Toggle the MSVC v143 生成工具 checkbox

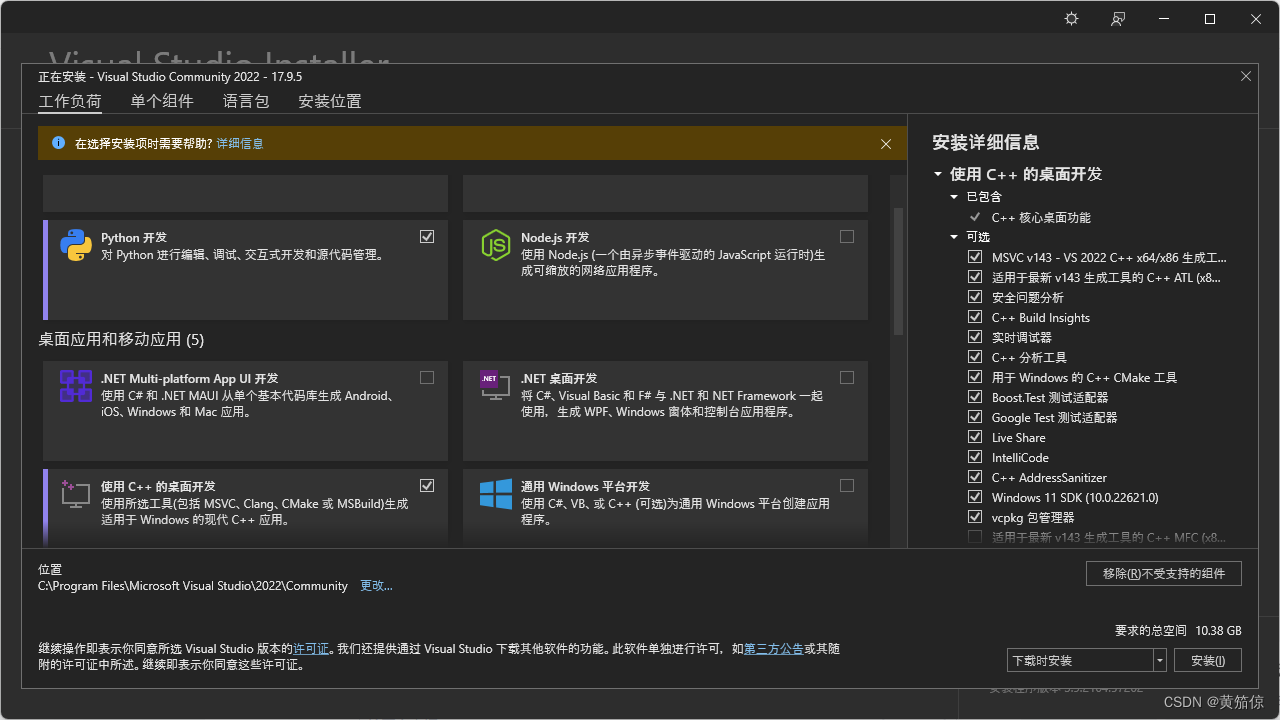975,257
